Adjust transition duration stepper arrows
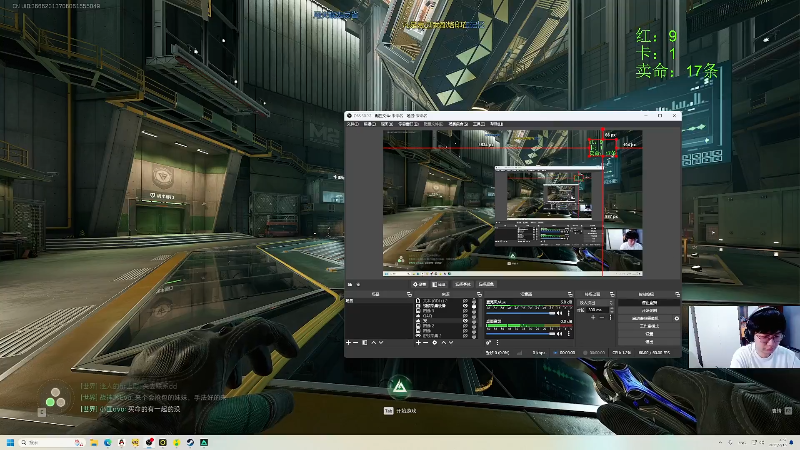 [612, 309]
